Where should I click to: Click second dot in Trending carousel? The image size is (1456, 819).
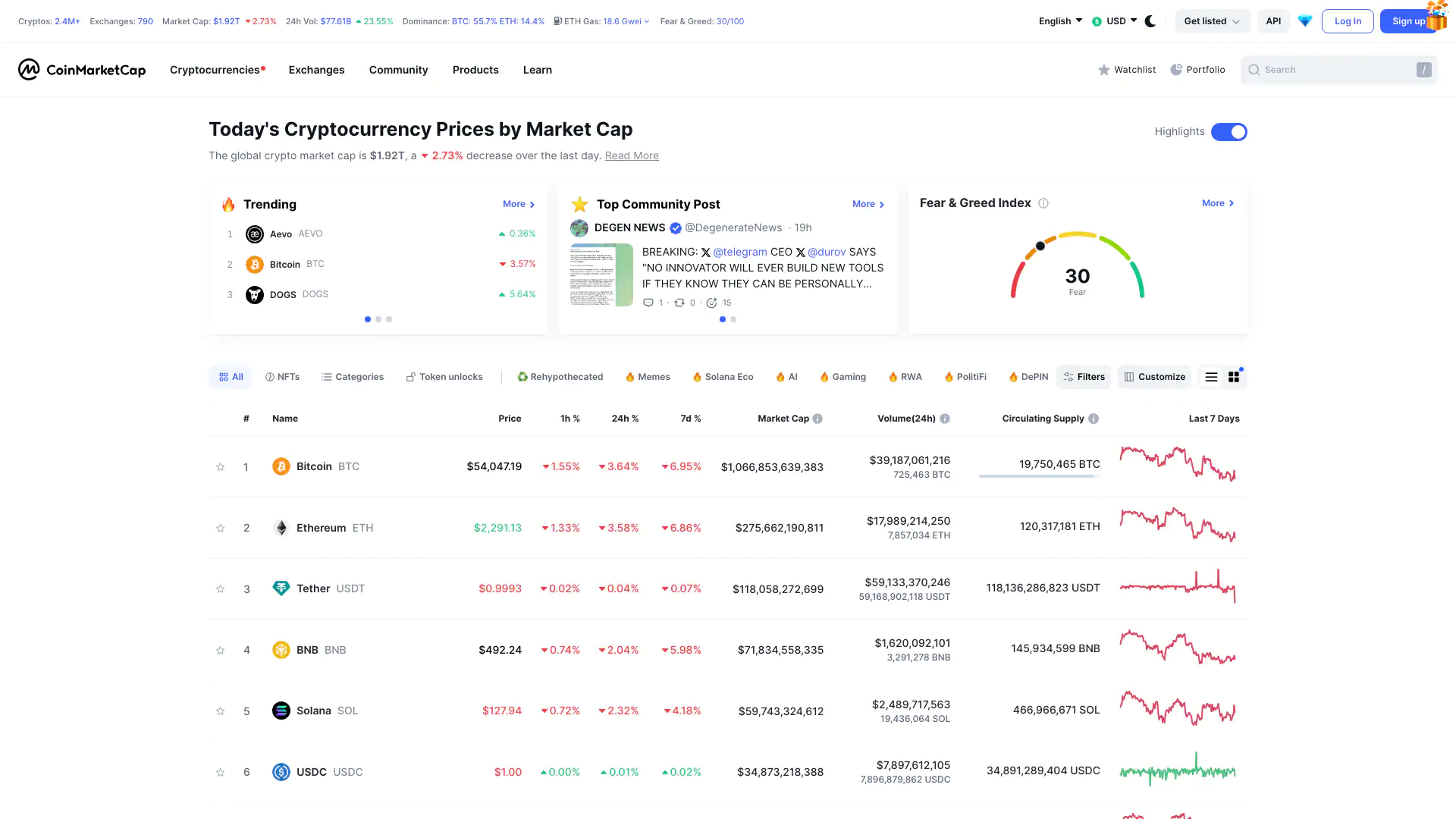378,319
